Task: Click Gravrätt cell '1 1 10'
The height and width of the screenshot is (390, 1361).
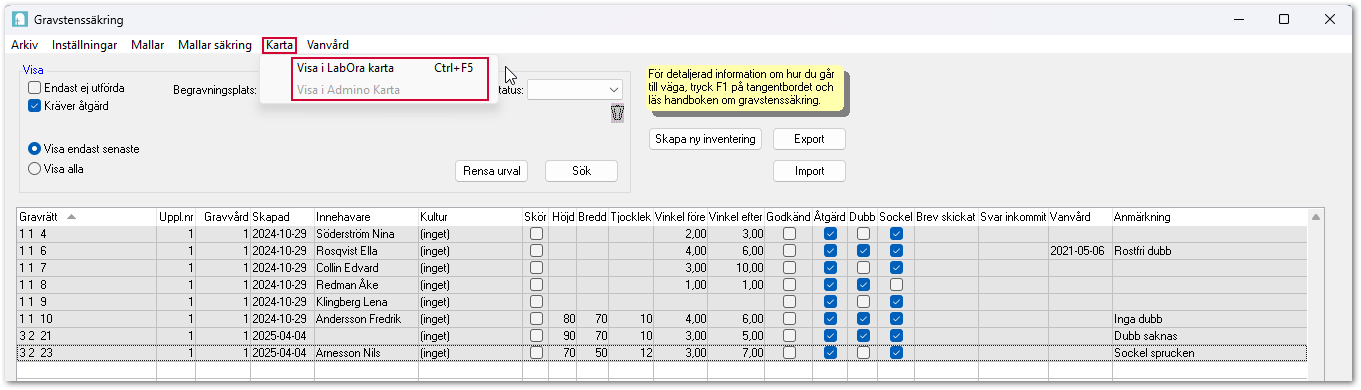Action: pos(87,319)
